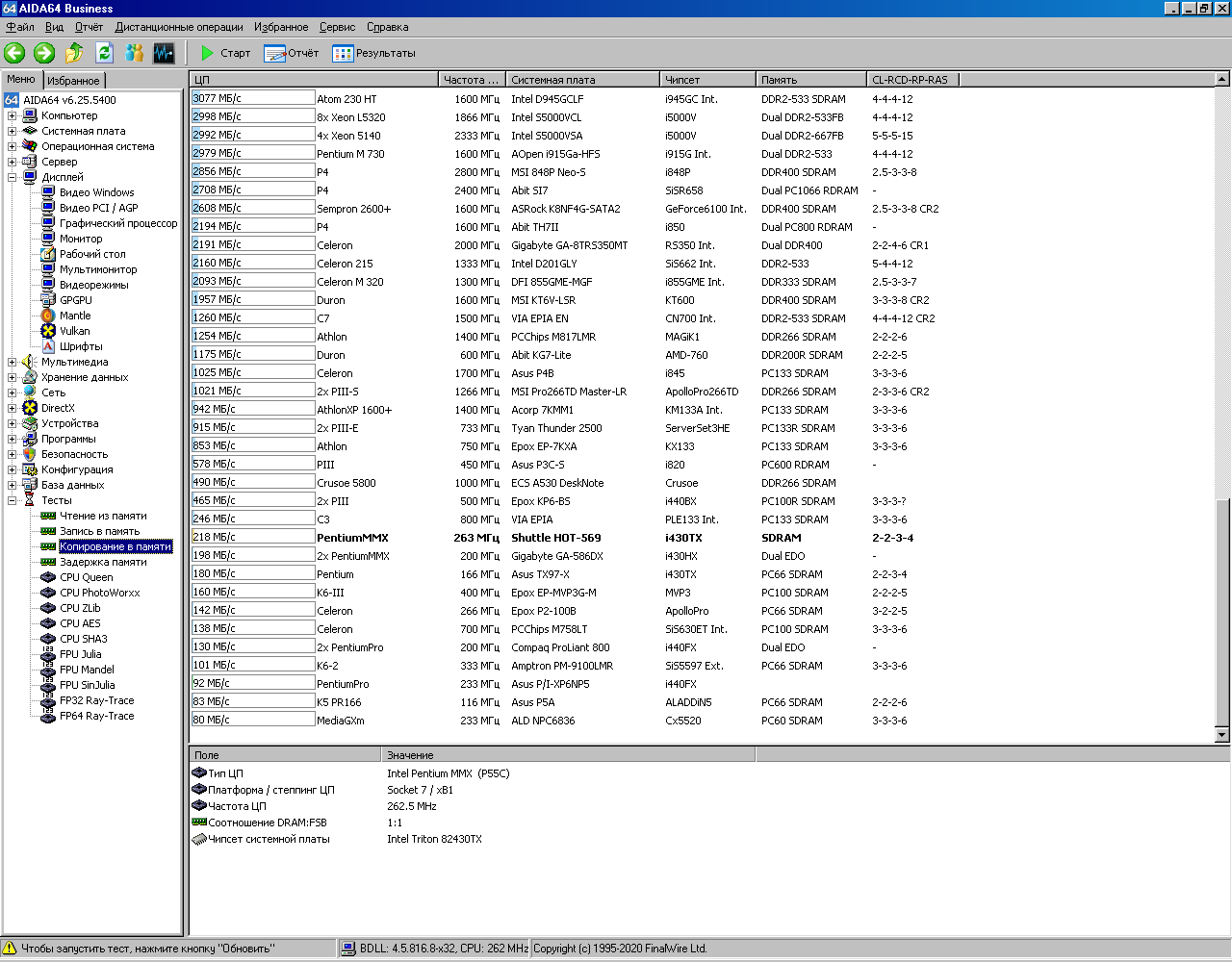Sort by the ЦП column header
This screenshot has width=1232, height=962.
click(314, 80)
